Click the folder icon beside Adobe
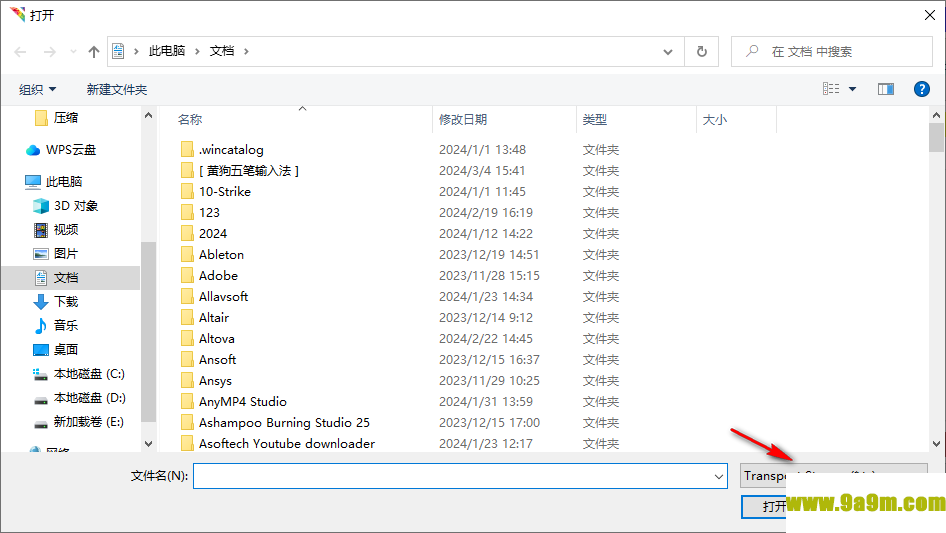 coord(188,276)
